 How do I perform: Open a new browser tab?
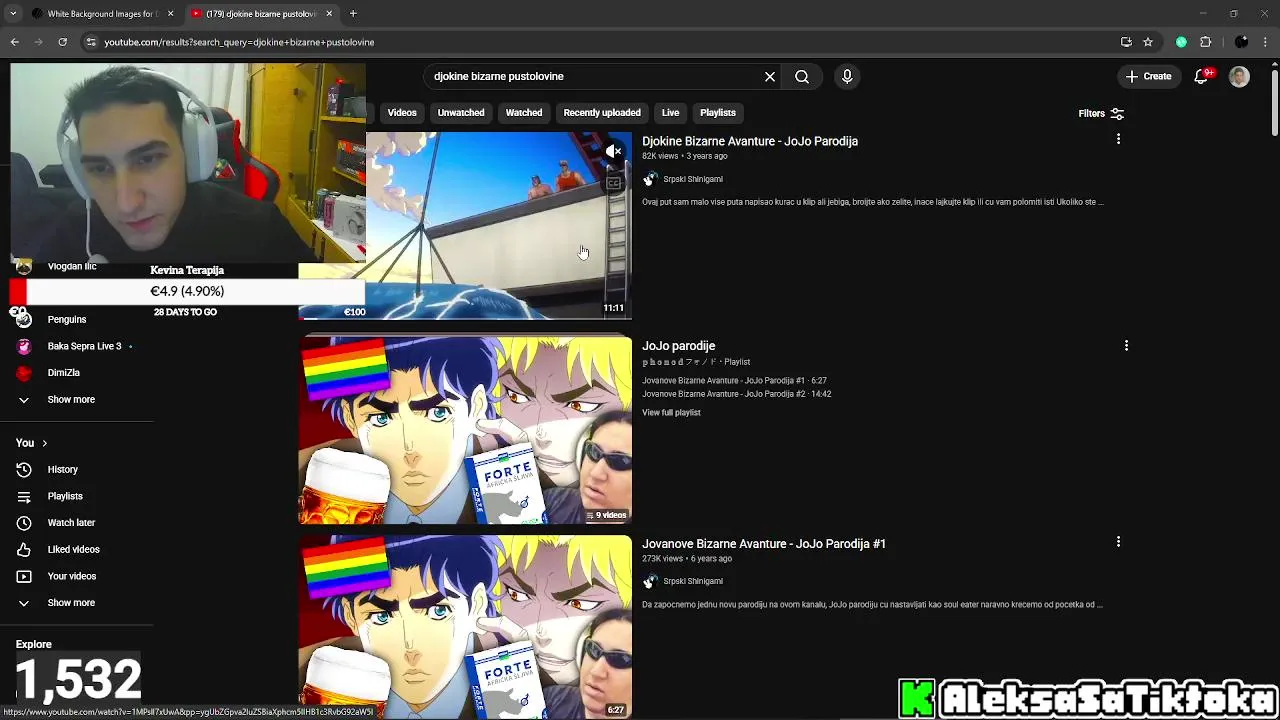pos(353,14)
